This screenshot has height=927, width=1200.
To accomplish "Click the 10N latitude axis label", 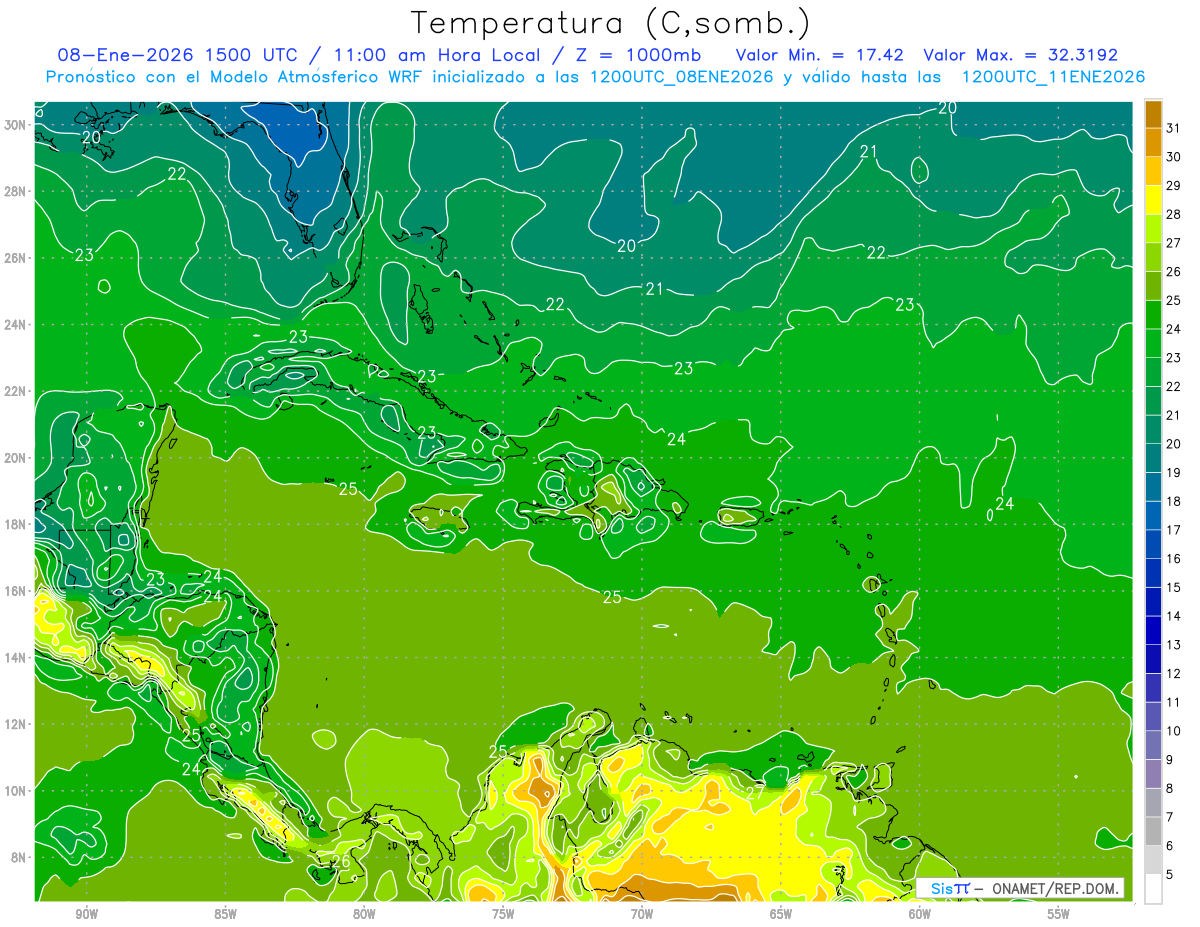I will coord(14,791).
